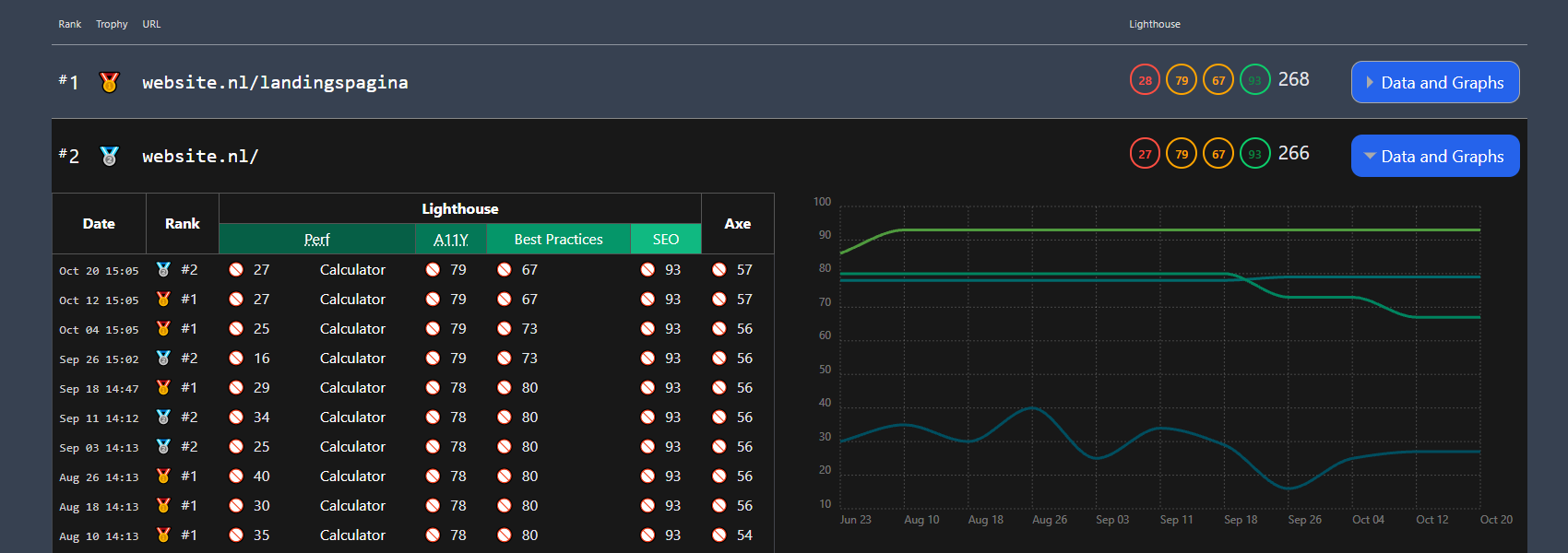The width and height of the screenshot is (1568, 553).
Task: Click the Perf status icon in the Oct 20 row
Action: point(236,269)
